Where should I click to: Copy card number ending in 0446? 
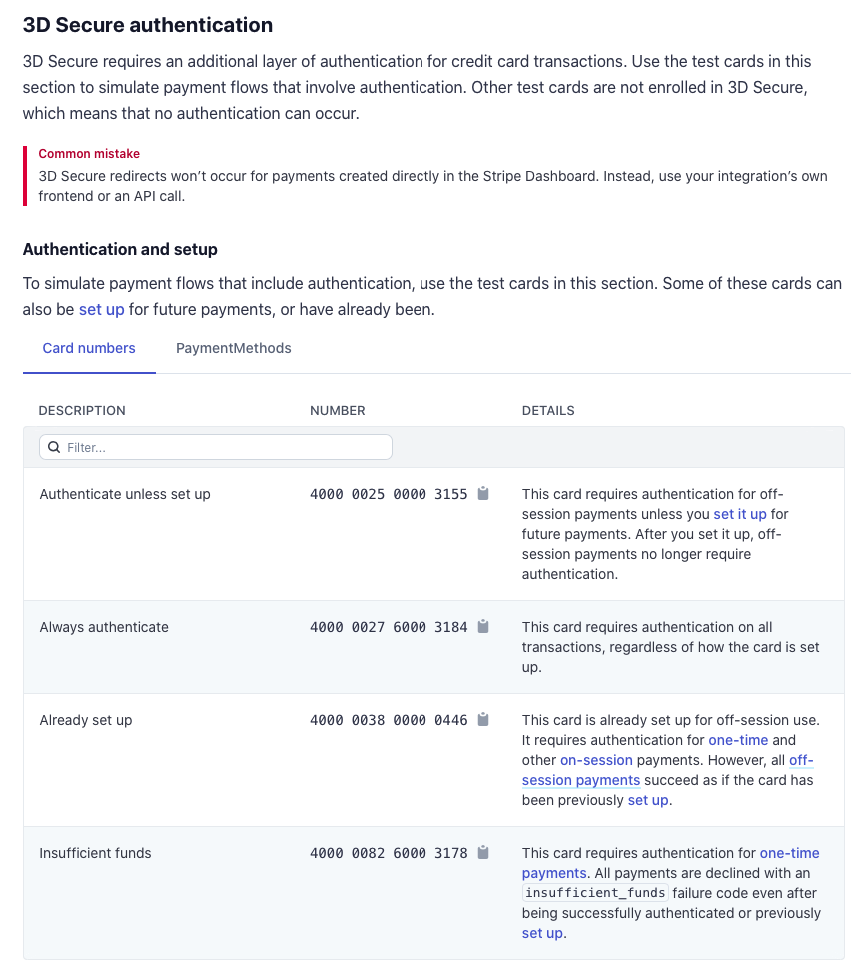(483, 720)
